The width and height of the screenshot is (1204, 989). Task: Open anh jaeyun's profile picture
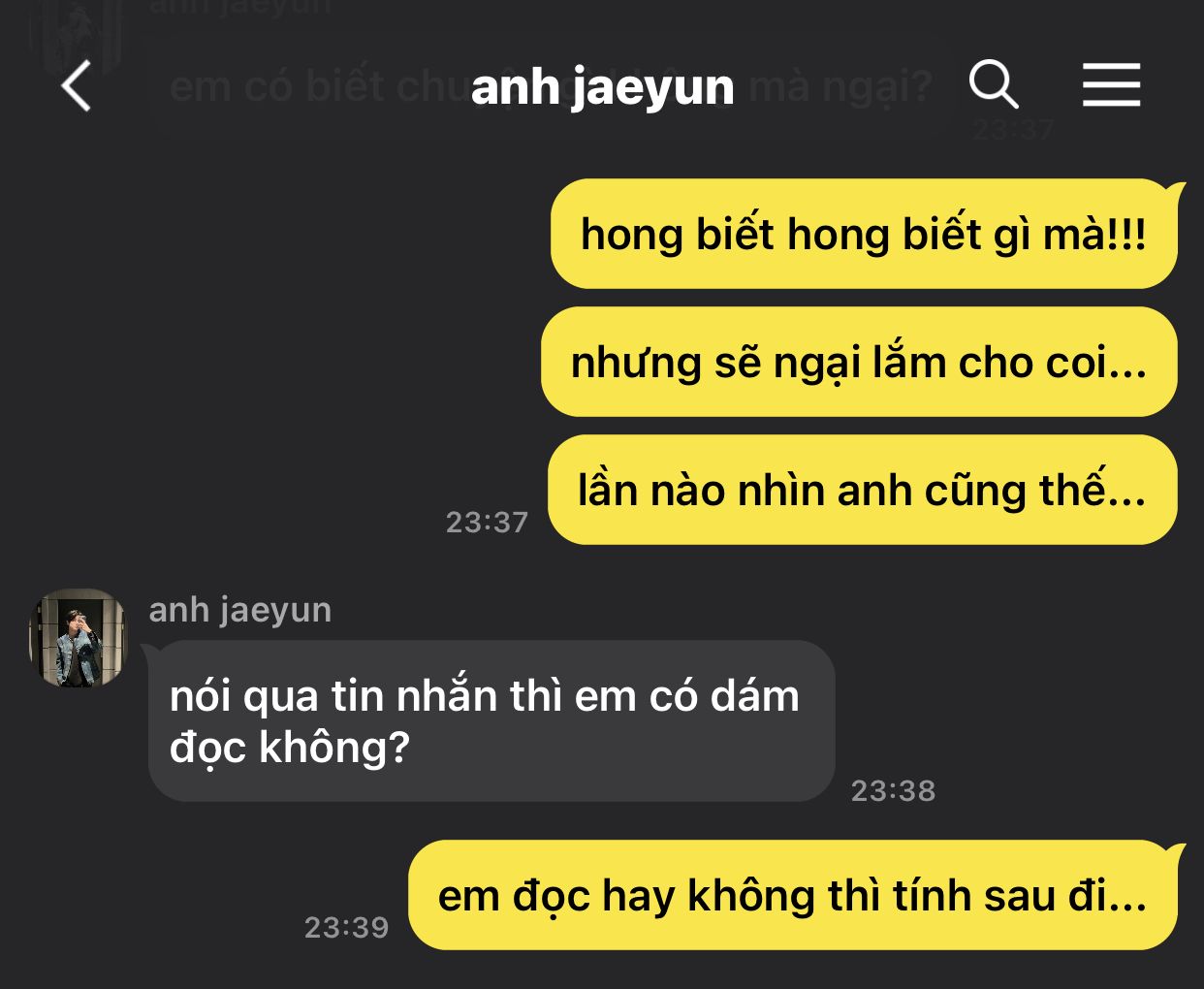(x=78, y=637)
